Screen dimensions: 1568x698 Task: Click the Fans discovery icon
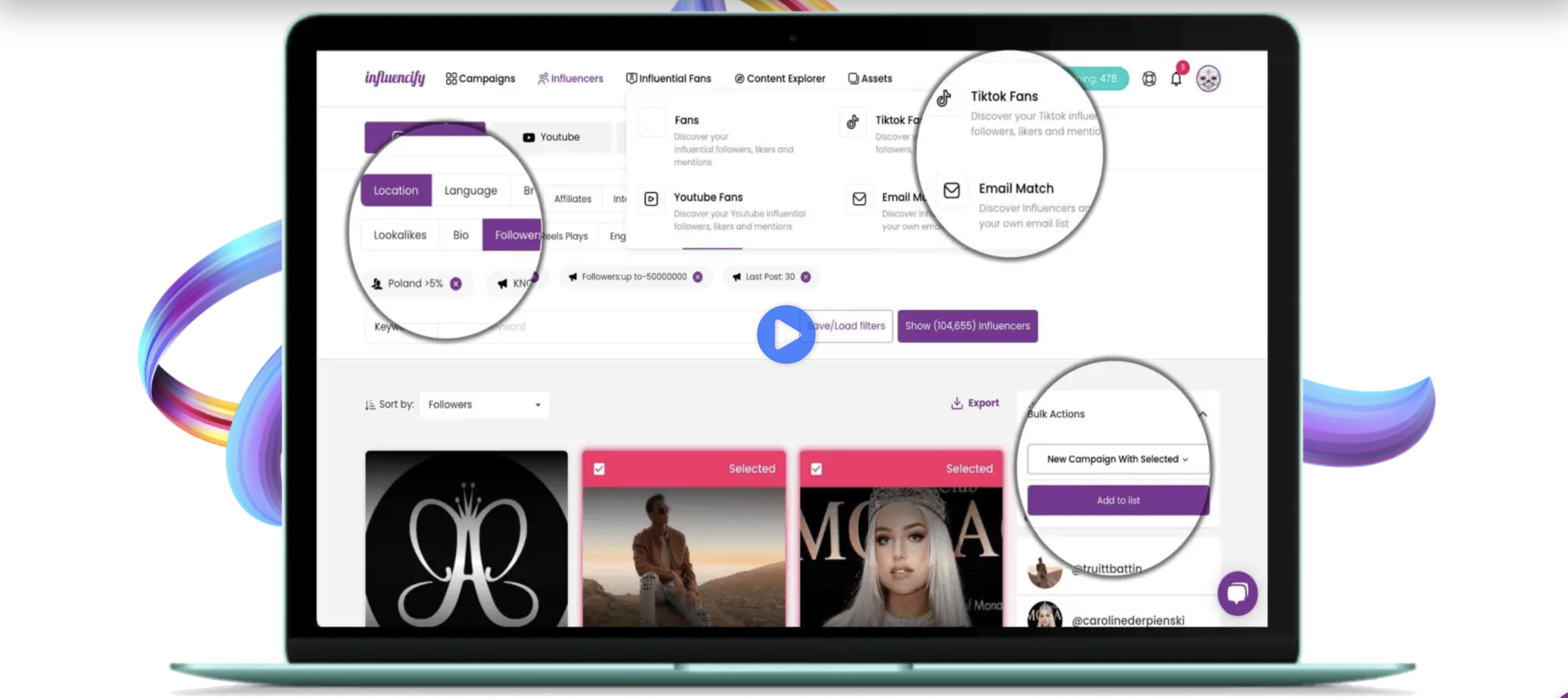[x=650, y=122]
